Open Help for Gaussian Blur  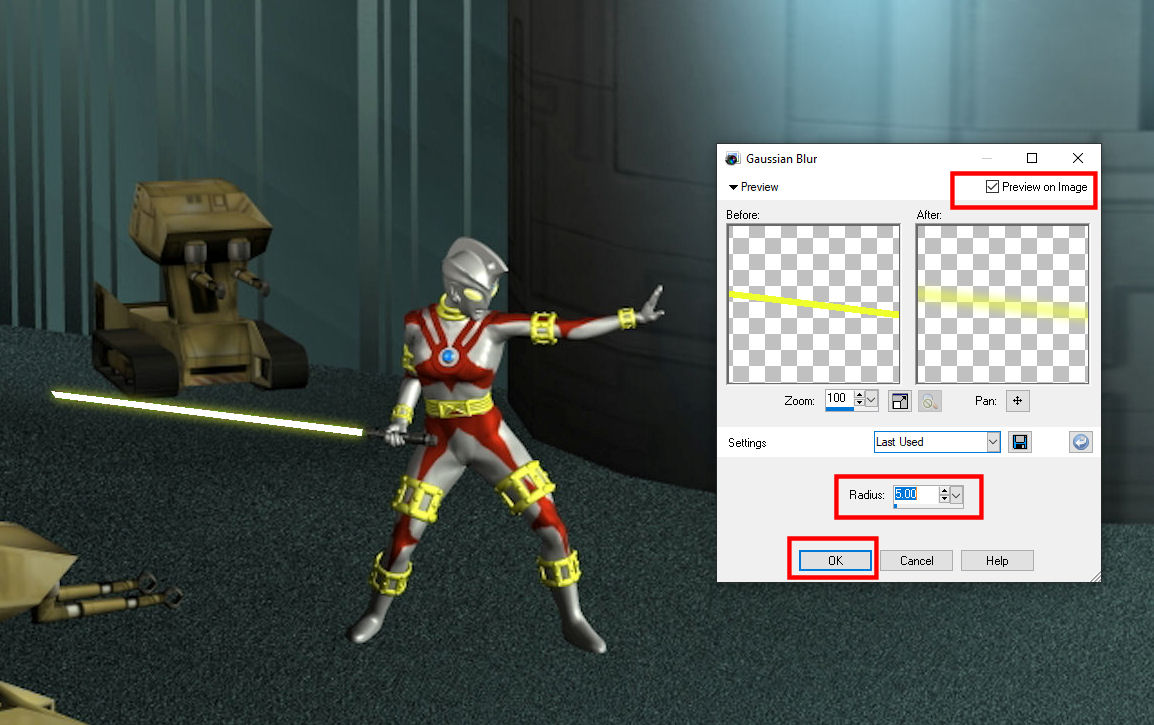pos(997,561)
